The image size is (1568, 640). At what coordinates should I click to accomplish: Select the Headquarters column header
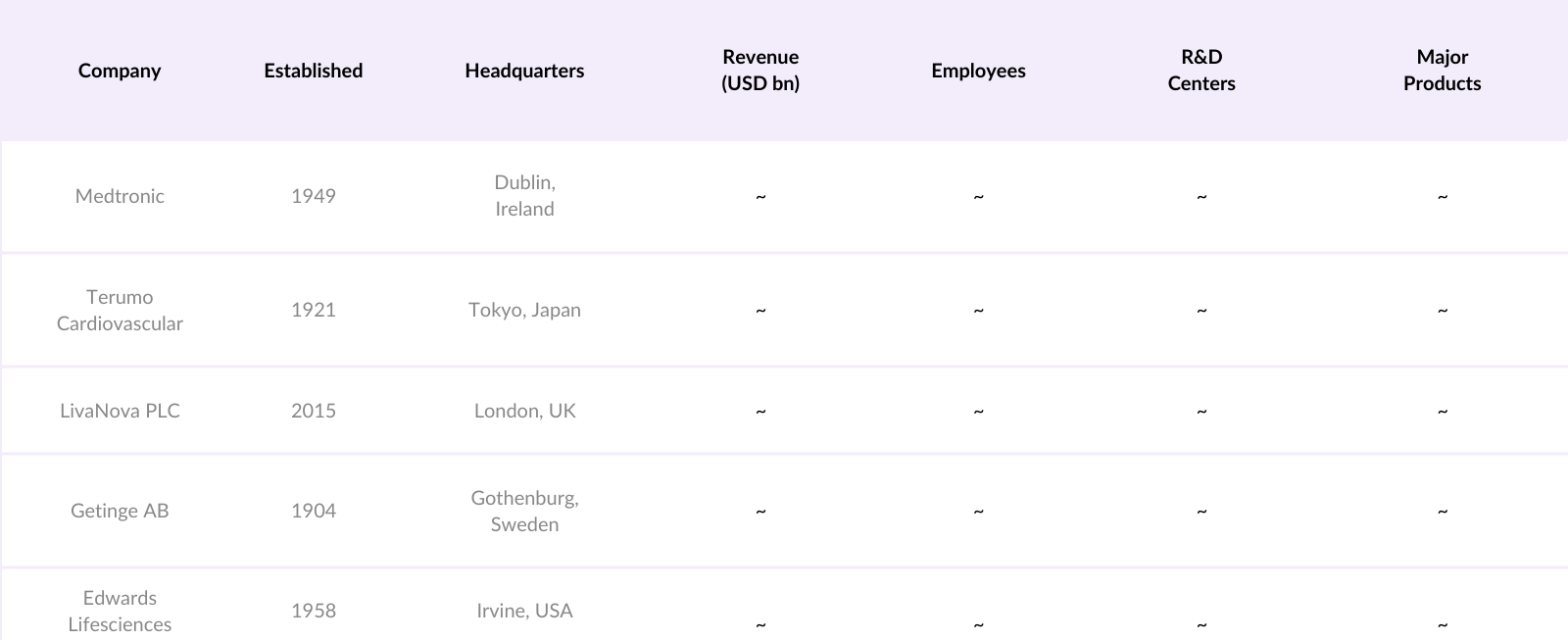524,71
